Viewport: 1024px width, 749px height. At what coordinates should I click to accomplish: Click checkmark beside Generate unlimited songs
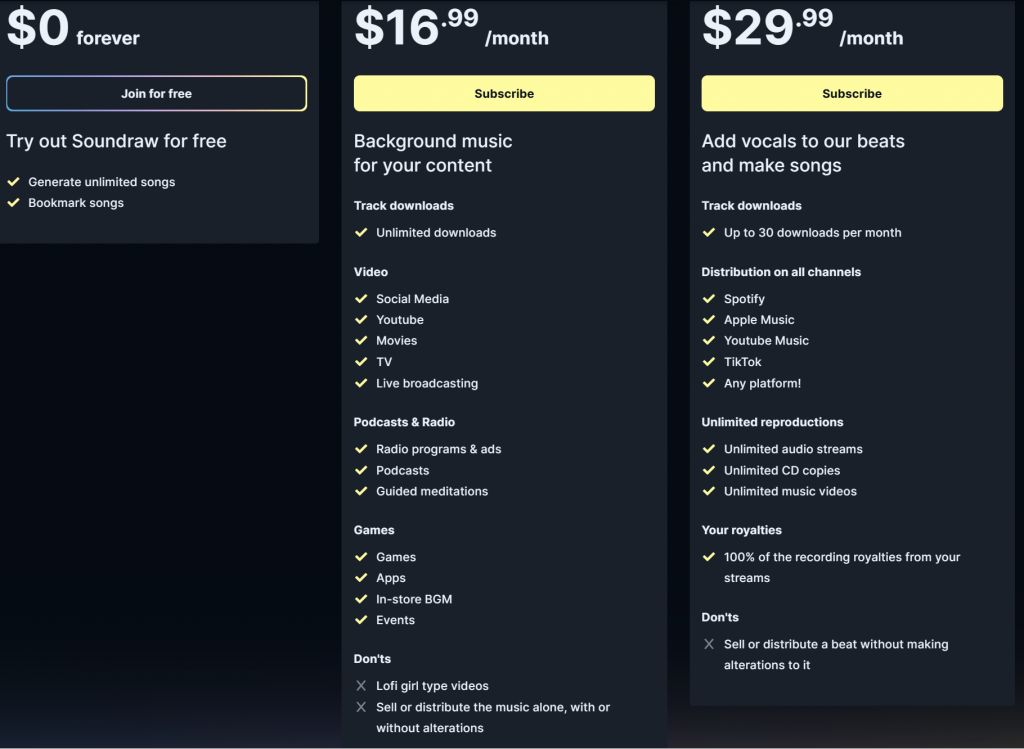(x=14, y=182)
